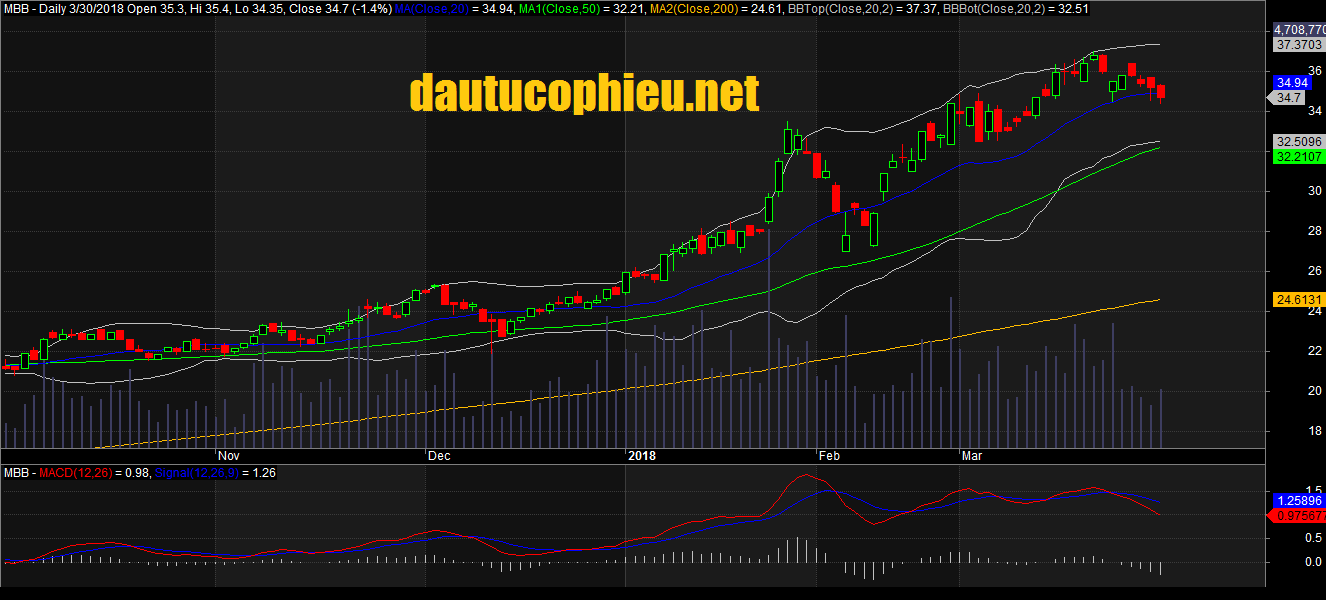Click the blue 1.25896 signal value tag
The width and height of the screenshot is (1326, 600).
click(x=1297, y=500)
